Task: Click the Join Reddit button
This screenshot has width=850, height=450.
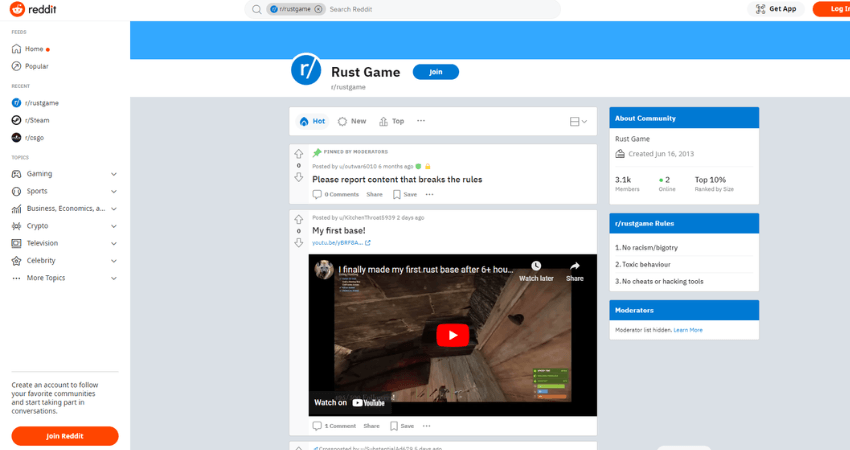Action: coord(65,436)
